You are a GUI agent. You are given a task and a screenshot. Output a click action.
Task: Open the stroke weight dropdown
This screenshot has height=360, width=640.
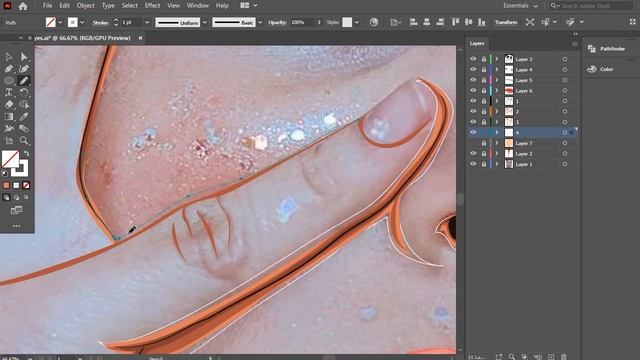click(x=147, y=22)
